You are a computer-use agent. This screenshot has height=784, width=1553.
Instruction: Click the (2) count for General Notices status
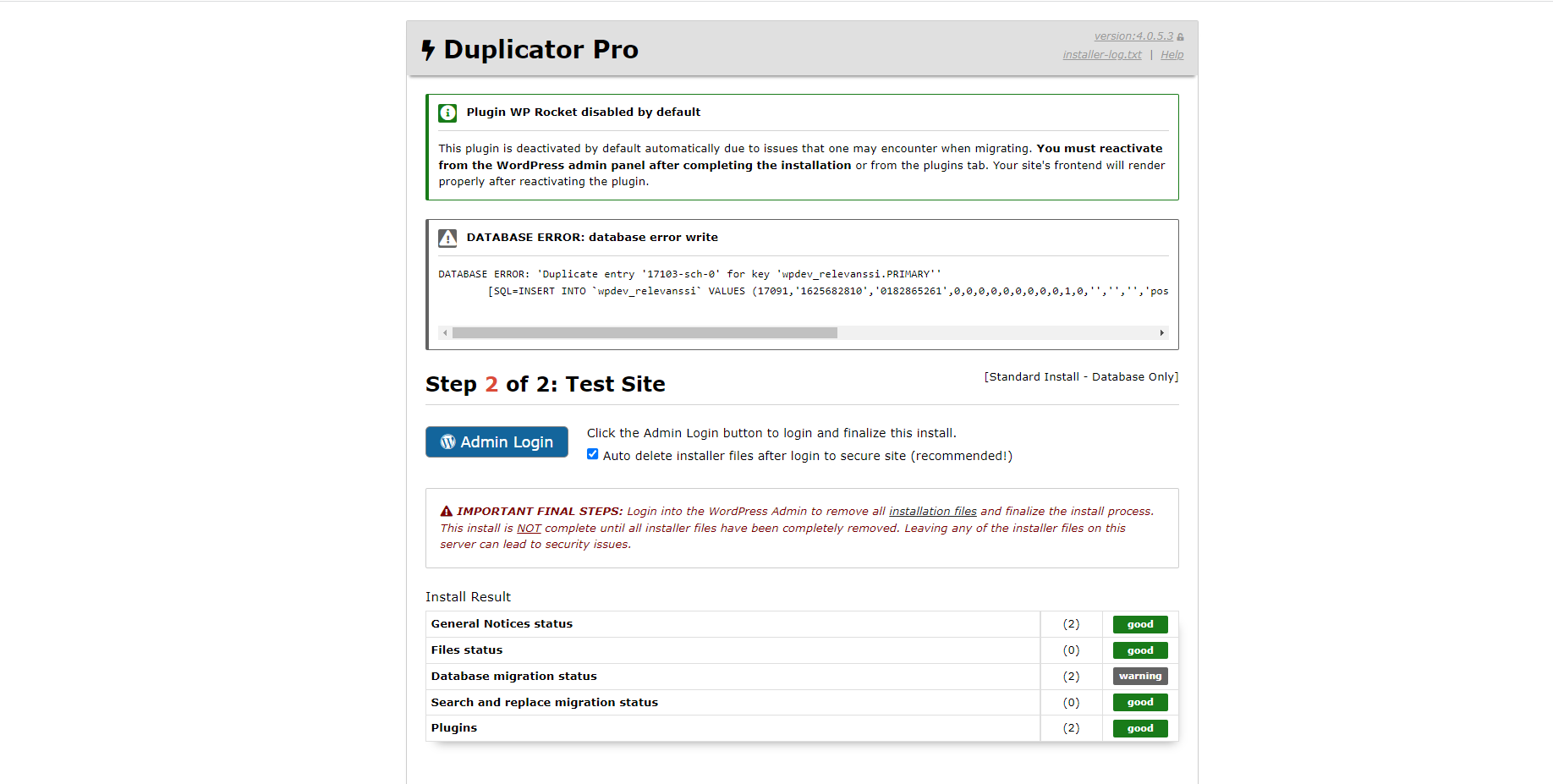[x=1072, y=624]
